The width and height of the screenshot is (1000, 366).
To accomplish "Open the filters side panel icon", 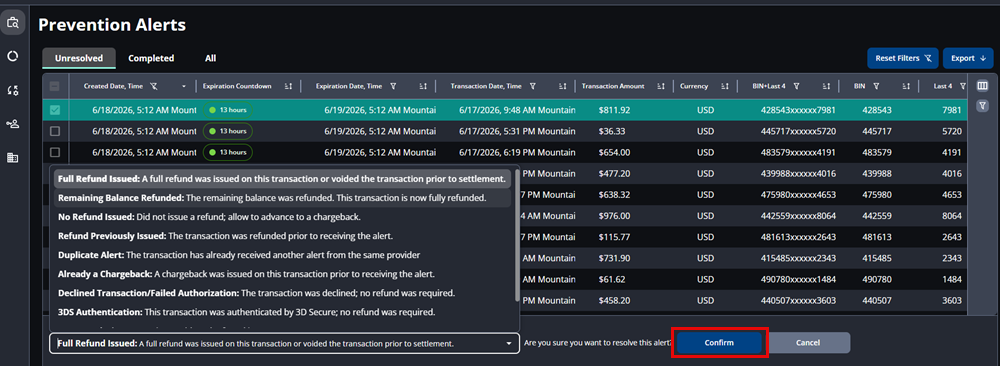I will coord(982,105).
